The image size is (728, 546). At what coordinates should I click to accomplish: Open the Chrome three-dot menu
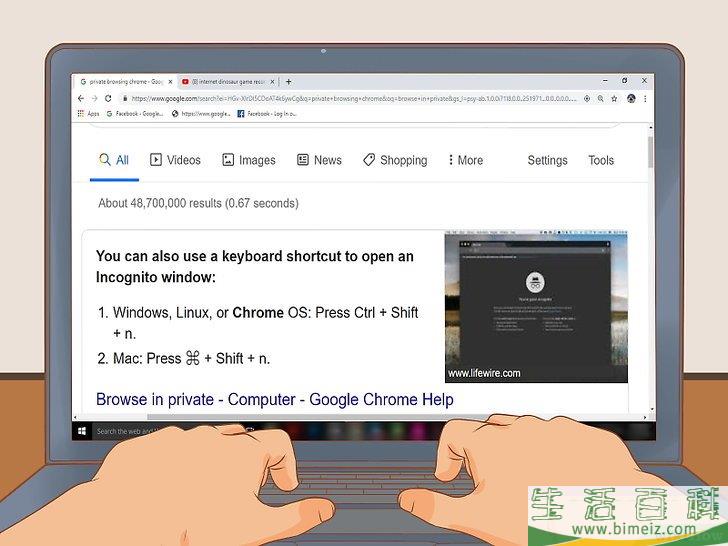pyautogui.click(x=645, y=98)
